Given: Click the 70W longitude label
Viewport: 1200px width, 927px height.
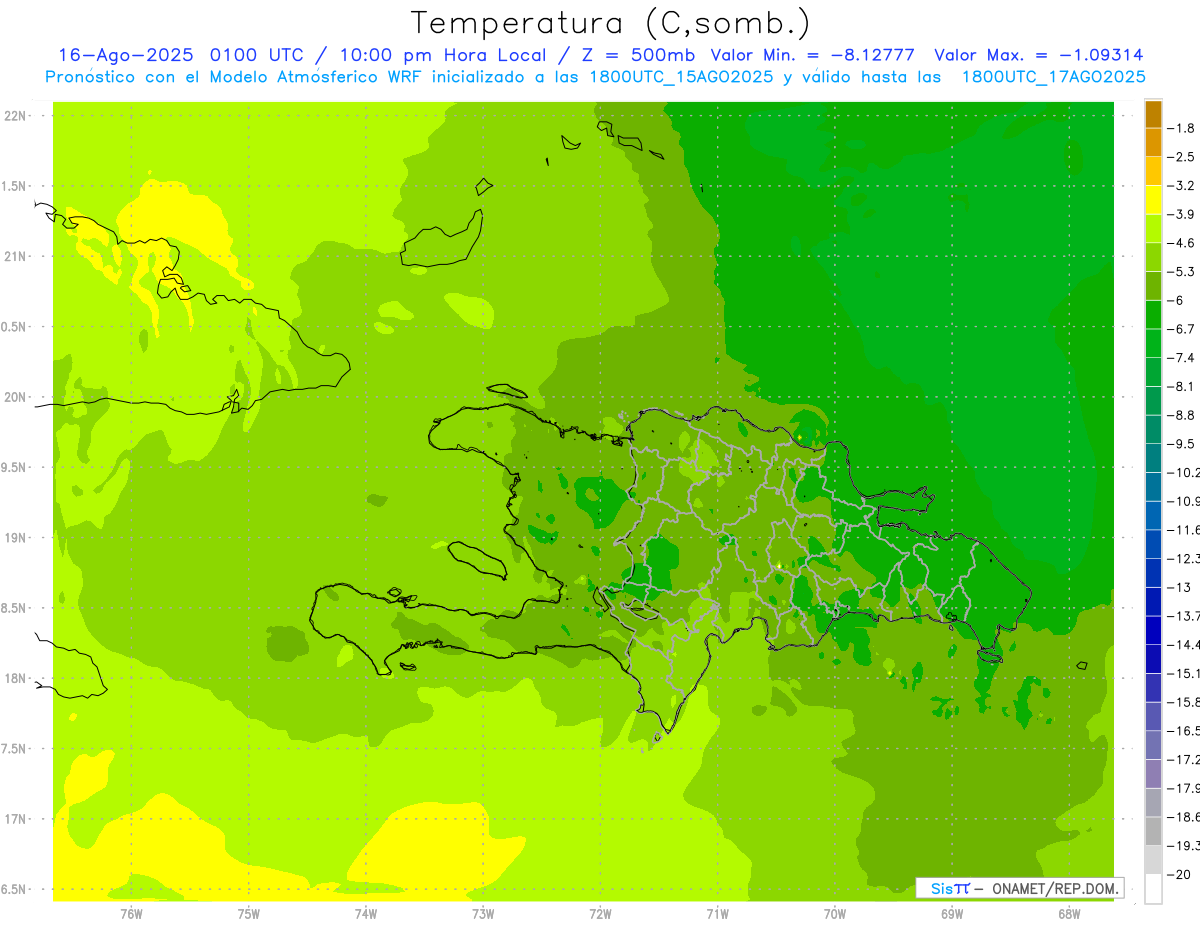Looking at the screenshot, I should coord(835,913).
